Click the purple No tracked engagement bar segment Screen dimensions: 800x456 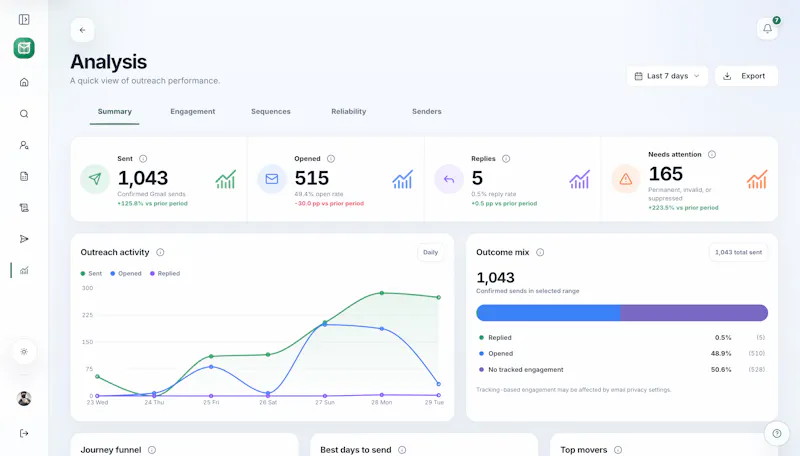[694, 313]
